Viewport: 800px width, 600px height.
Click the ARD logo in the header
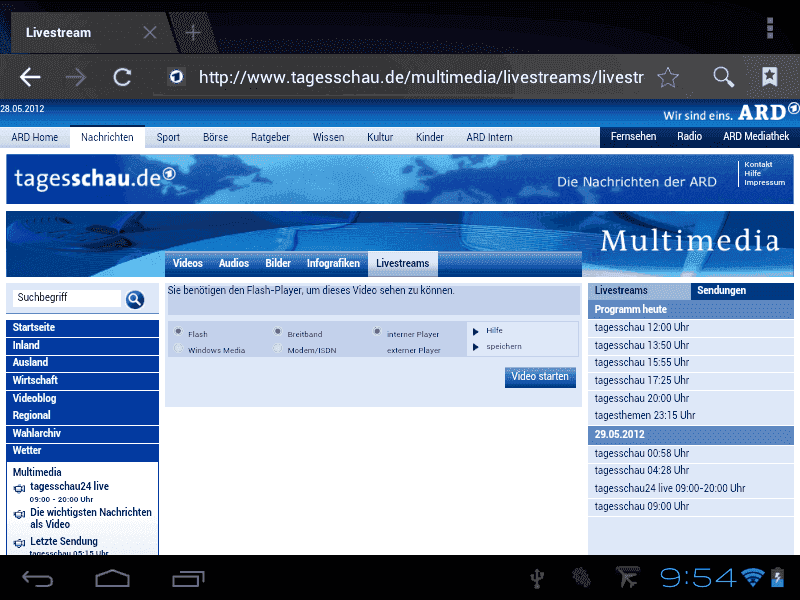pos(768,112)
